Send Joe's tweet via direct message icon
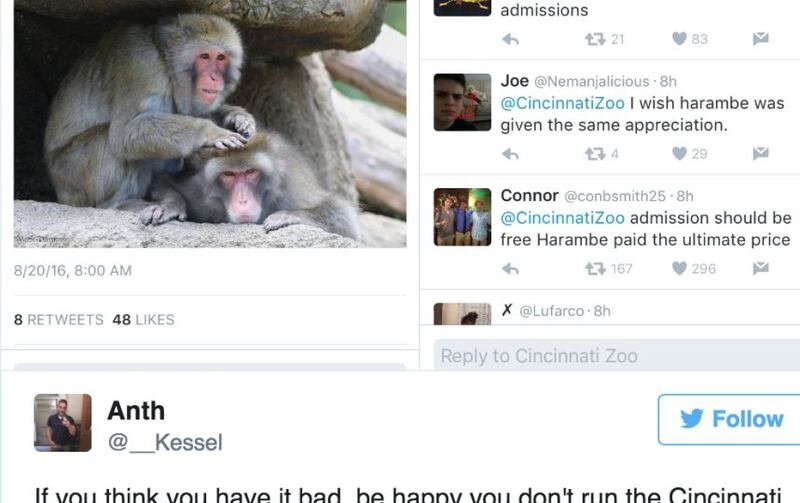 (x=760, y=153)
